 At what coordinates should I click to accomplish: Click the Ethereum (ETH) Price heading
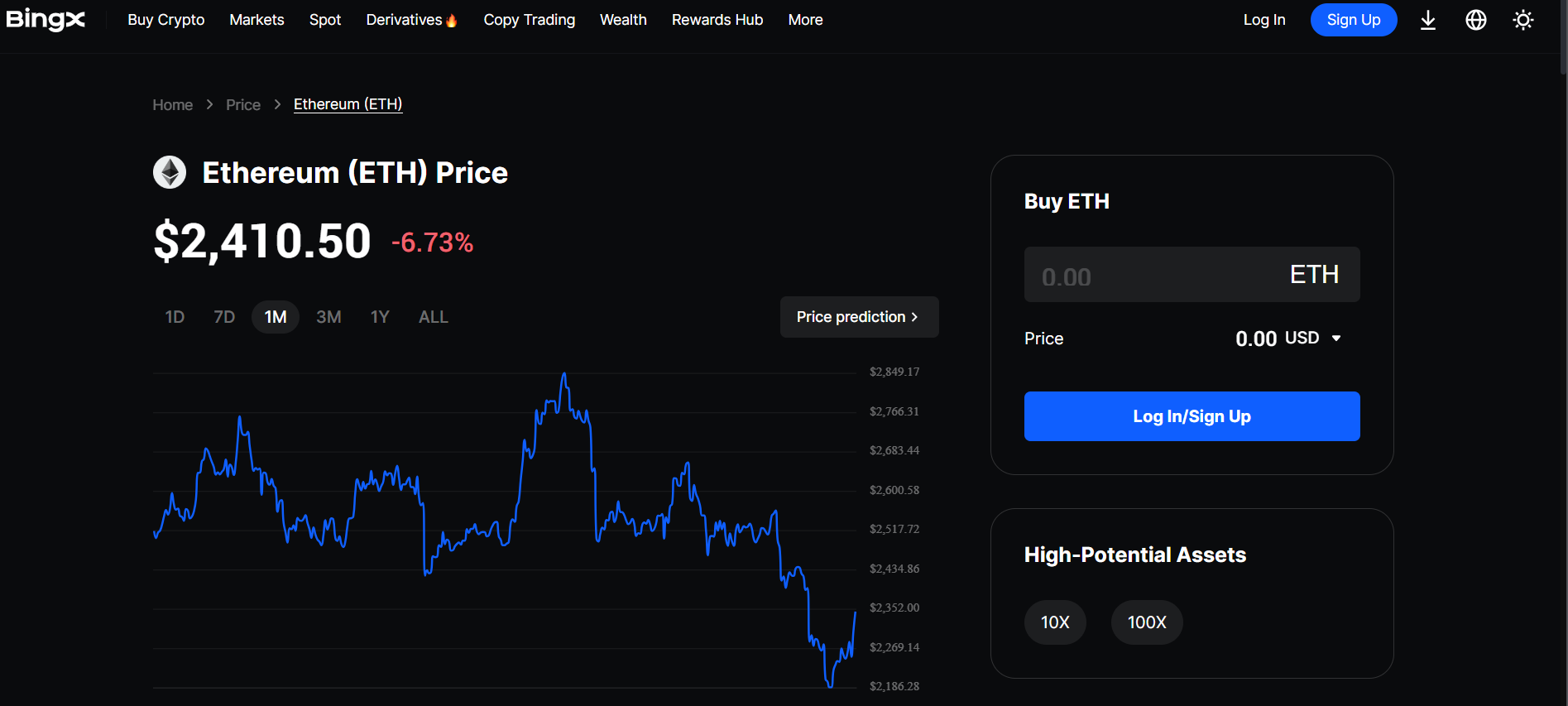click(x=355, y=172)
